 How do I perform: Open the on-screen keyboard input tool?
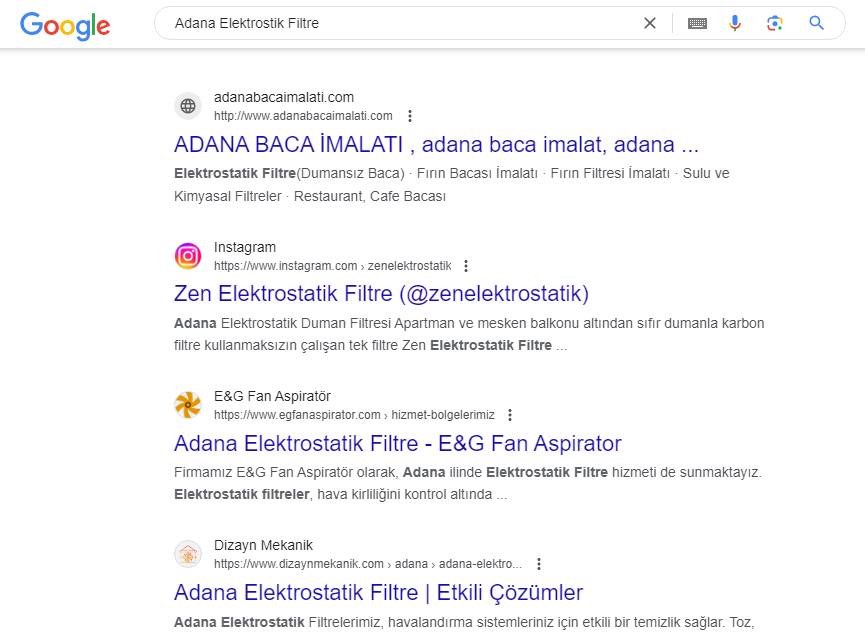pos(697,23)
